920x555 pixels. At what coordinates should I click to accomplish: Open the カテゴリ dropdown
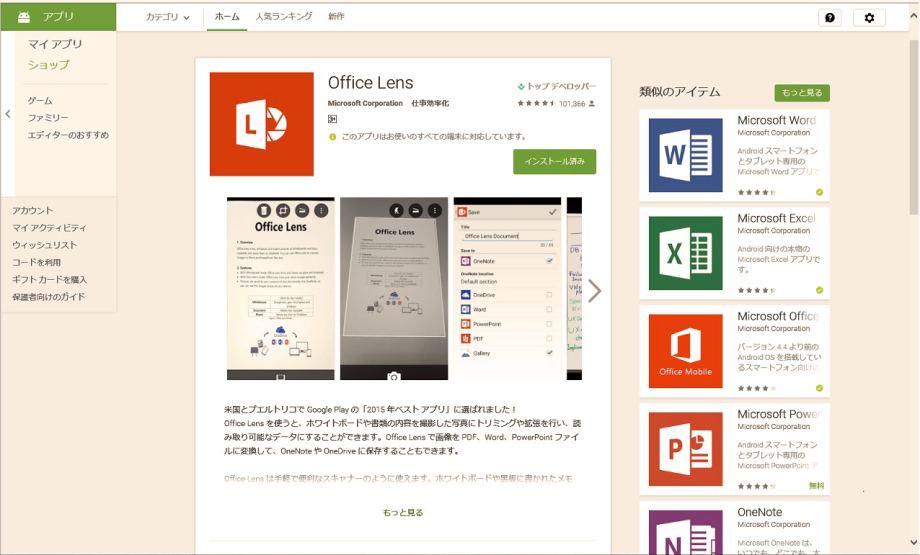(x=168, y=17)
